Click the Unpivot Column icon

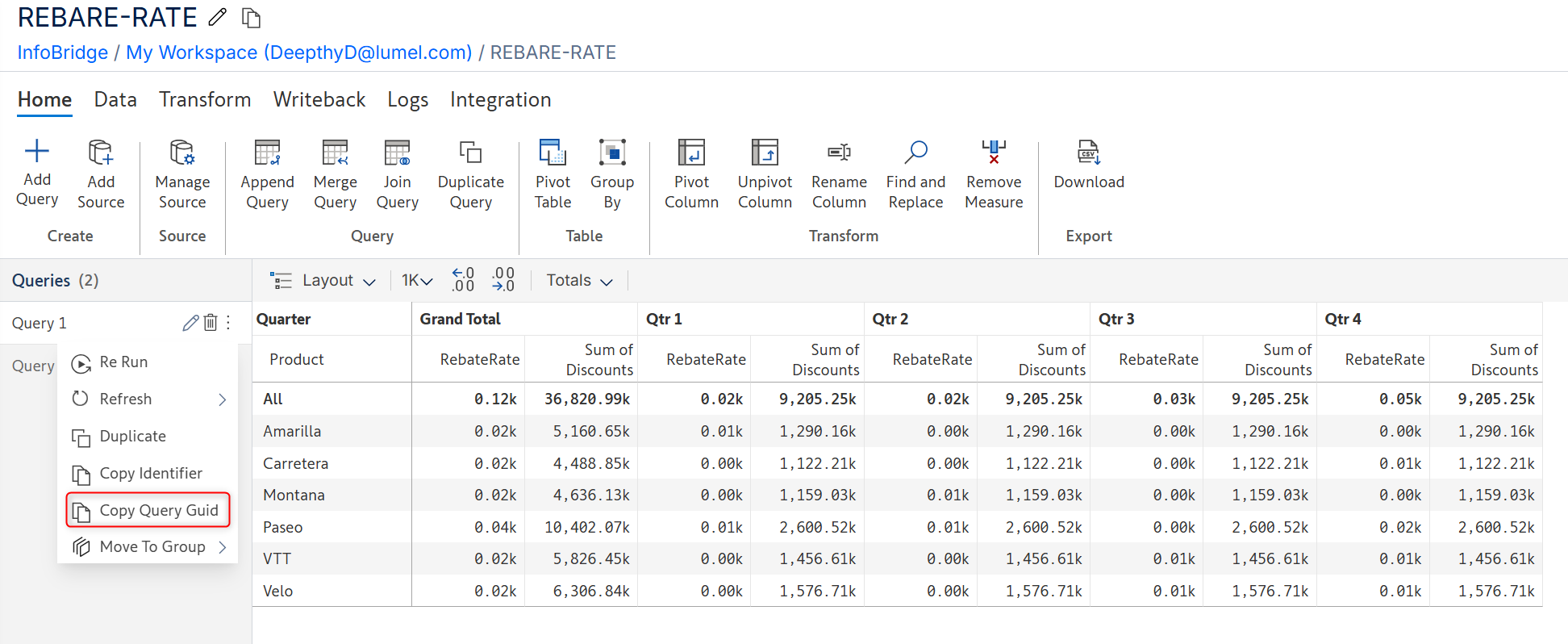[765, 153]
